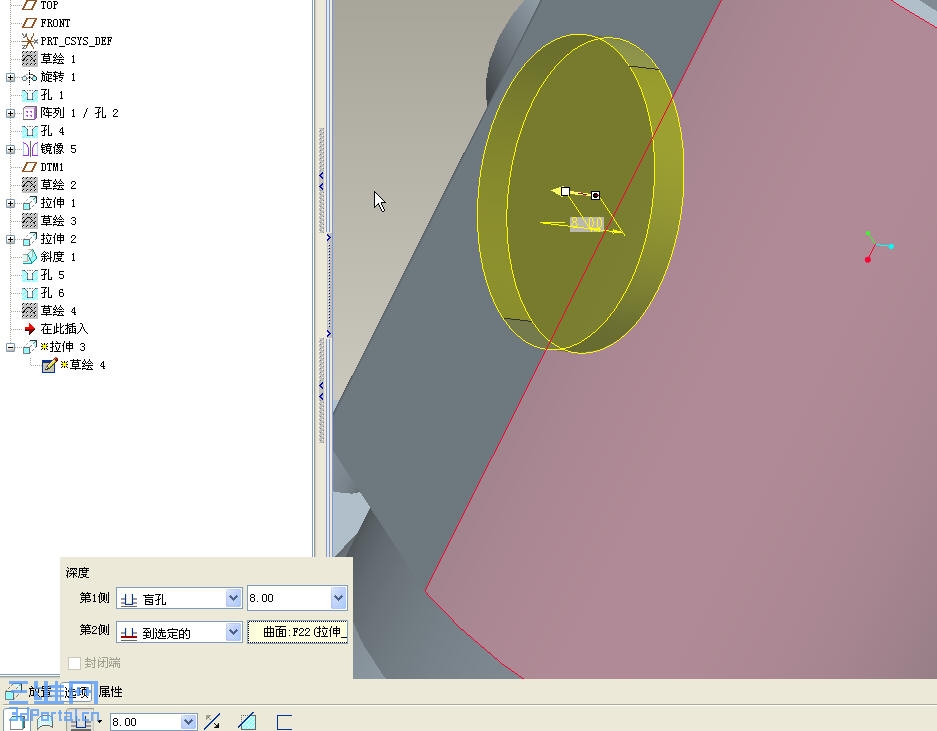Expand the 阵列 1 / 孔 2 node
The image size is (937, 731).
[x=10, y=113]
